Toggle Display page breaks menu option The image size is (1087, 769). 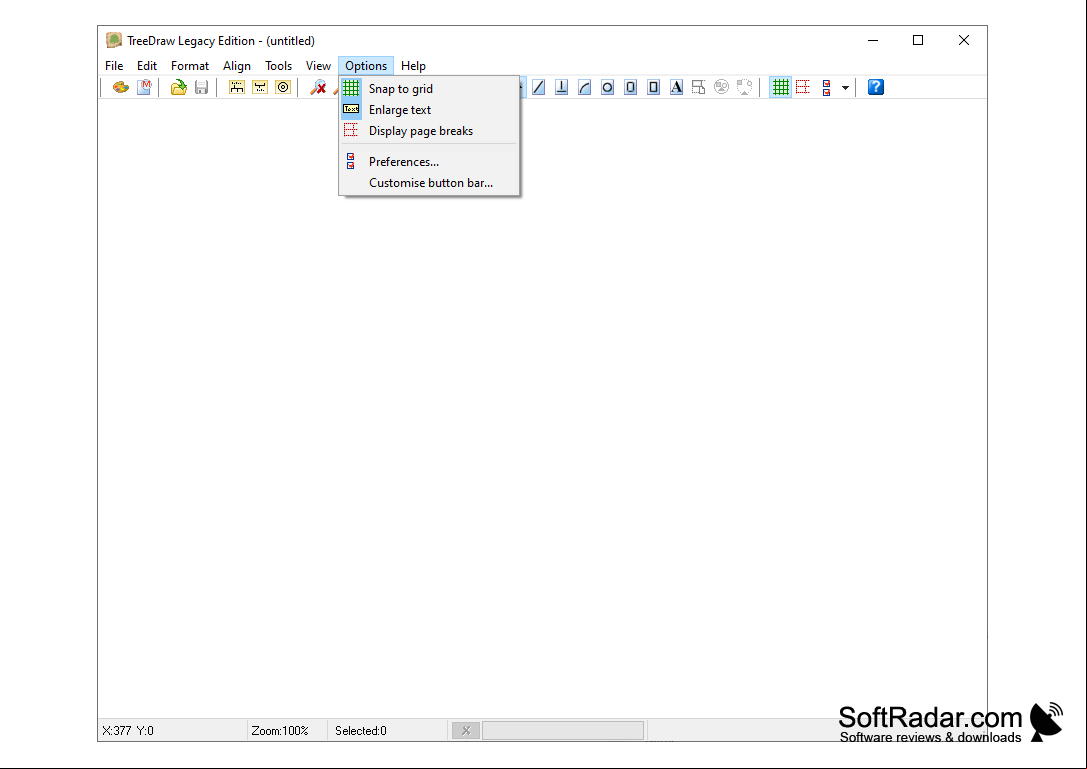[429, 131]
